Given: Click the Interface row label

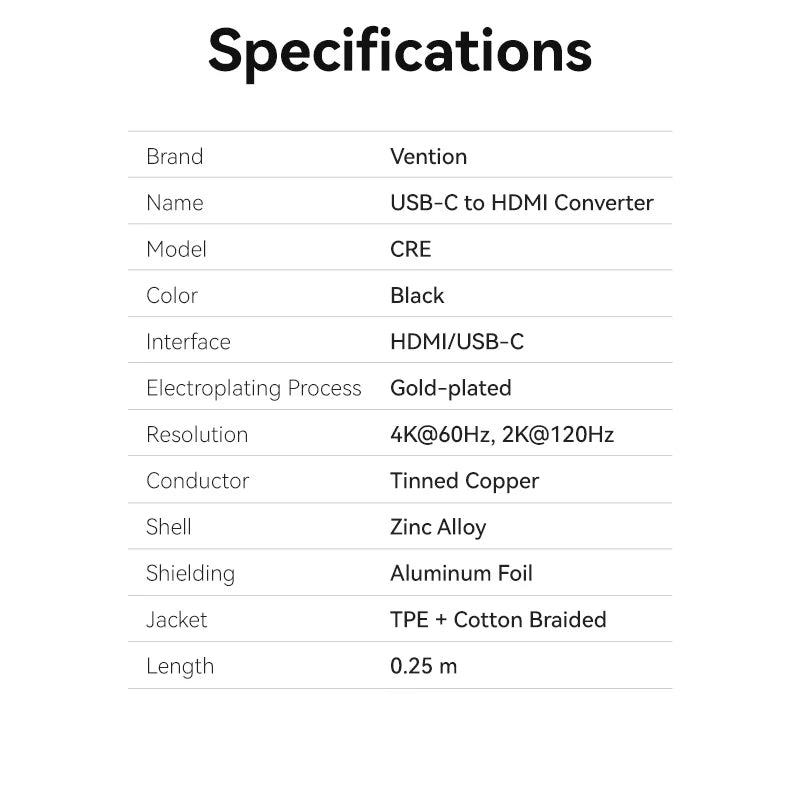Looking at the screenshot, I should [188, 342].
